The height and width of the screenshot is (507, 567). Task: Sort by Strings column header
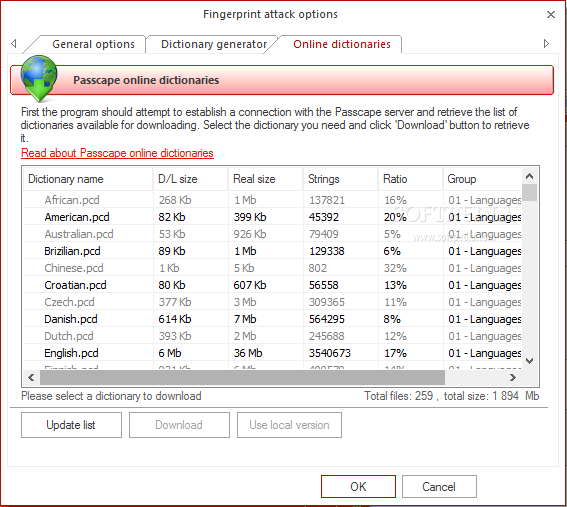click(x=341, y=179)
